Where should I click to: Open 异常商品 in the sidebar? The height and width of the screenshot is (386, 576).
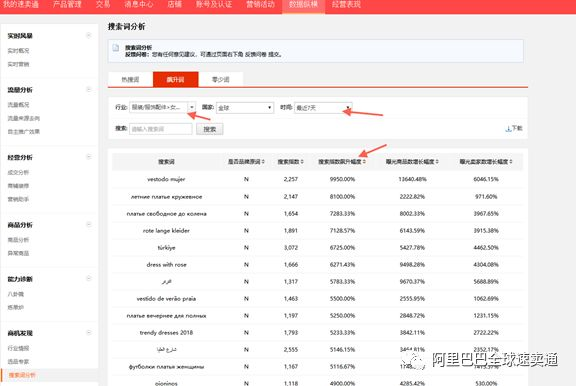pos(18,253)
